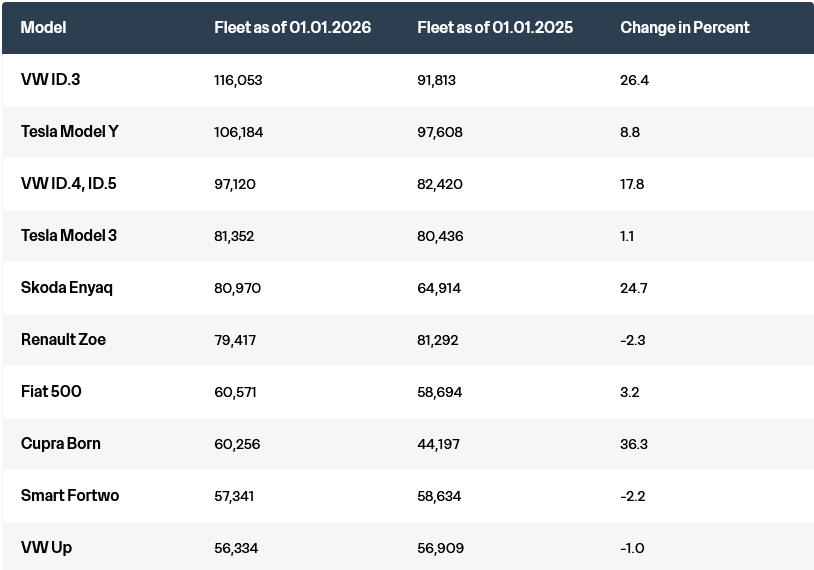Select the VW Up cell

coord(46,548)
